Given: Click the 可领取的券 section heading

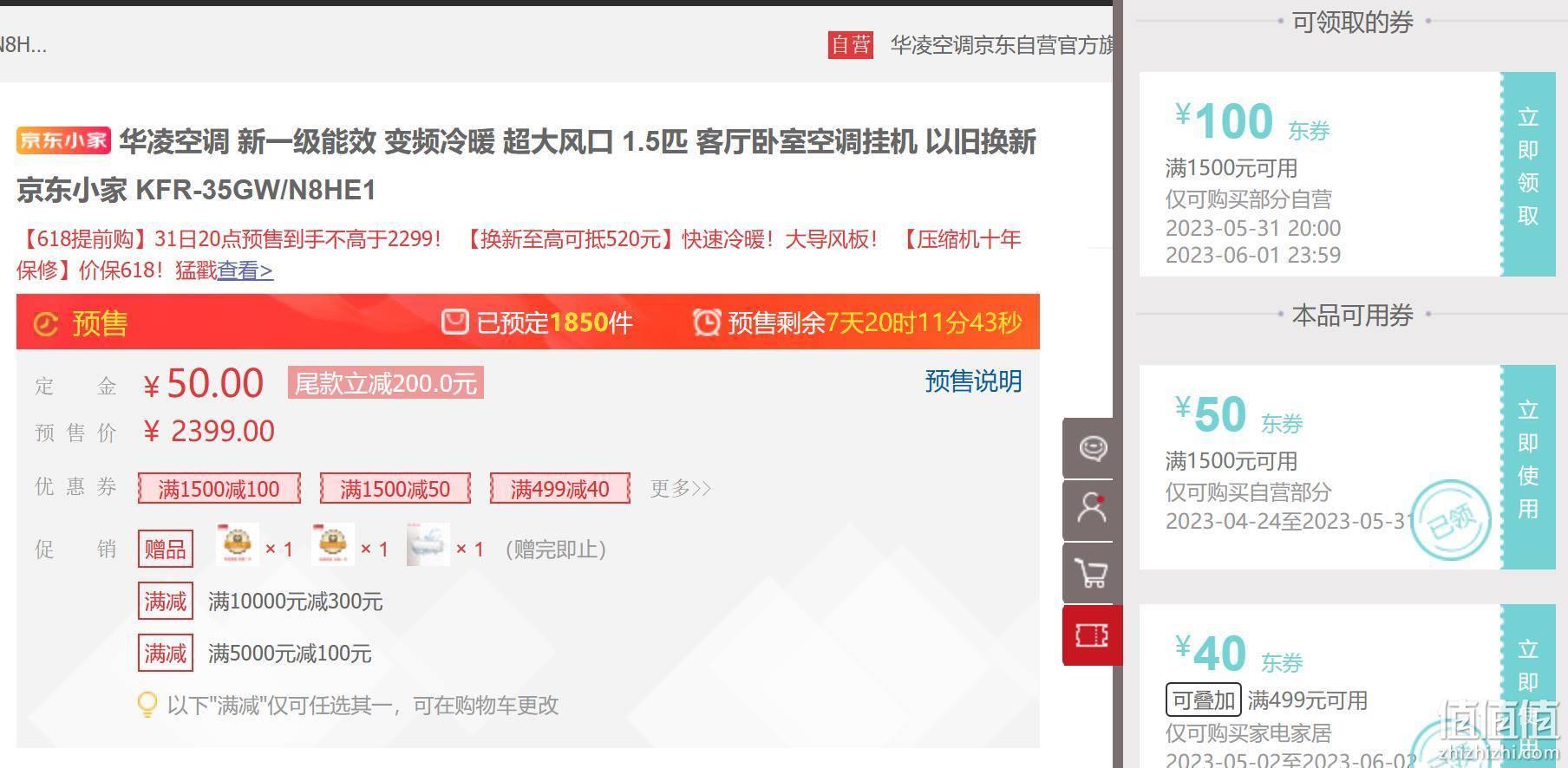Looking at the screenshot, I should point(1353,22).
